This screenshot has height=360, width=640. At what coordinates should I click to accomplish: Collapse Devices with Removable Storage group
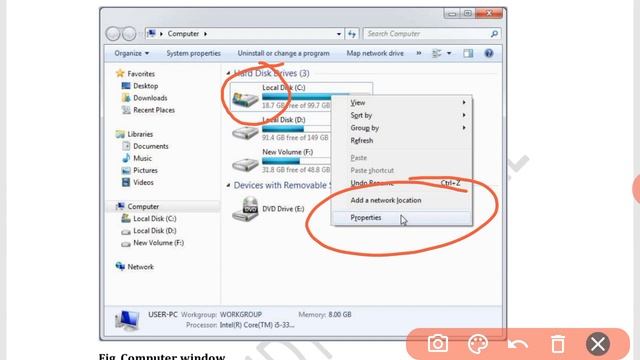pyautogui.click(x=228, y=185)
